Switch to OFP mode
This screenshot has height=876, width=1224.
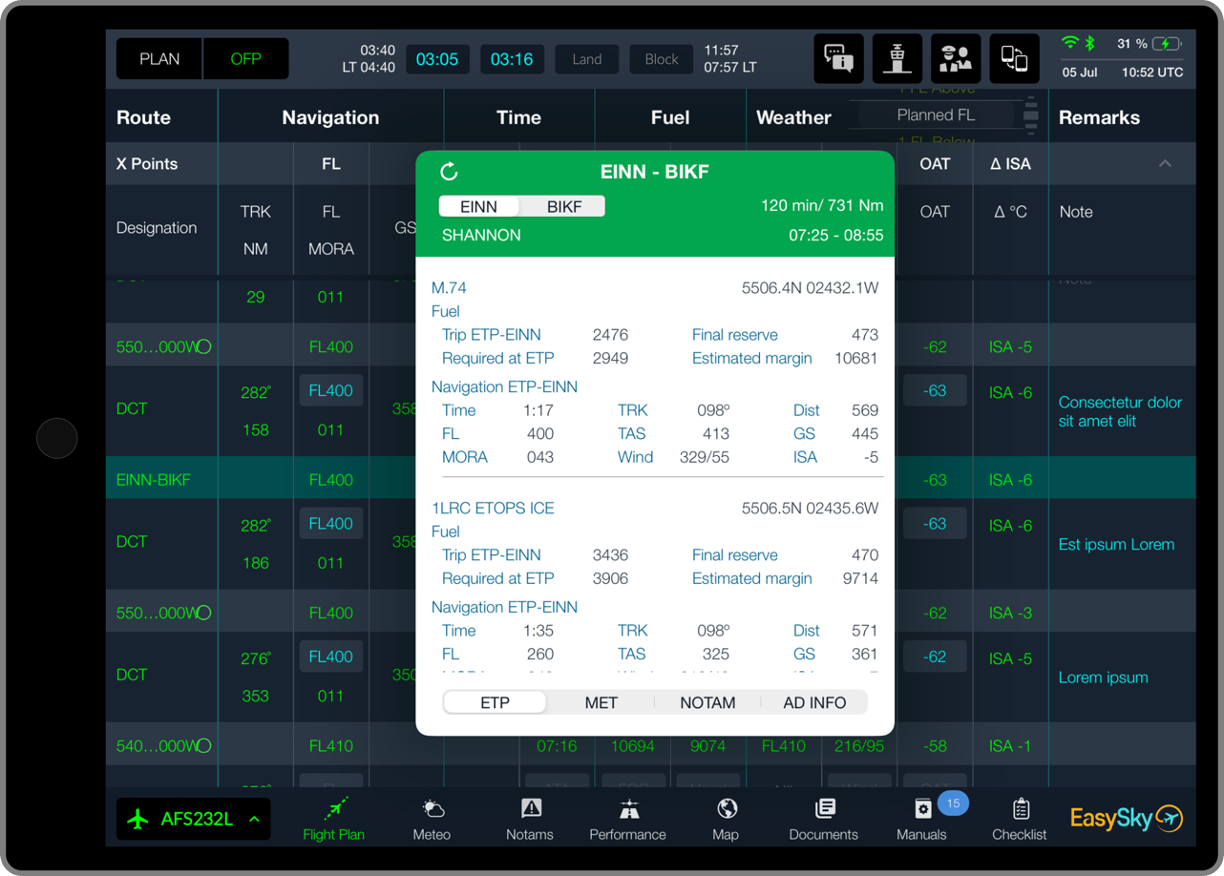(x=246, y=59)
